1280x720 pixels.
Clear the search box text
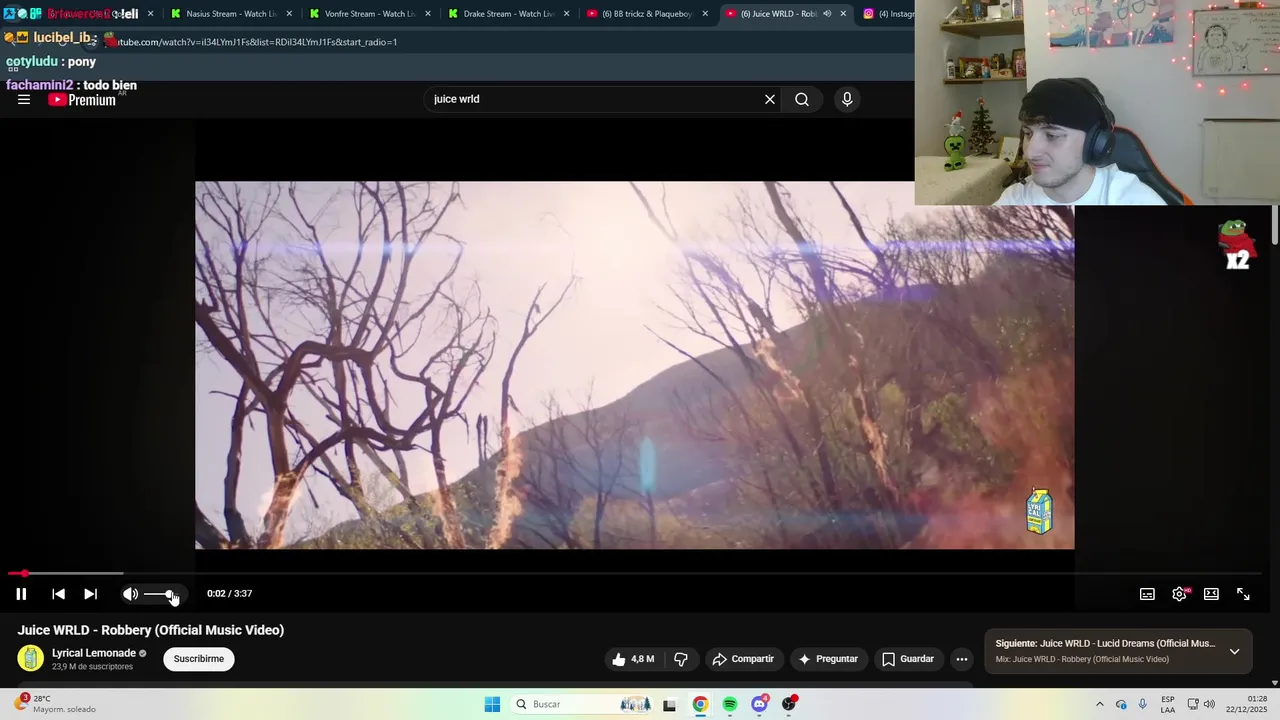[770, 99]
